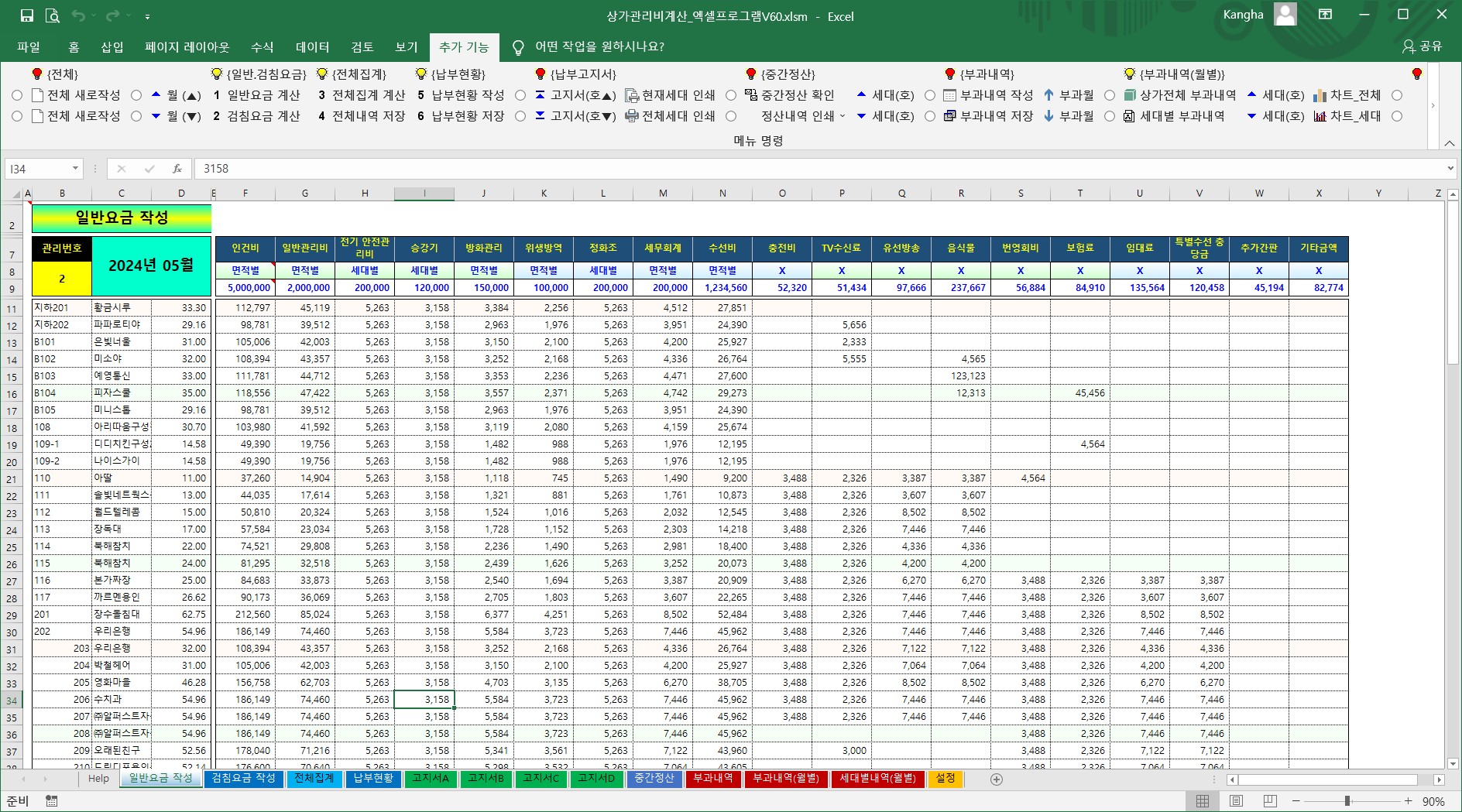Switch to Page Layout view in status bar
The height and width of the screenshot is (812, 1462).
point(1236,801)
